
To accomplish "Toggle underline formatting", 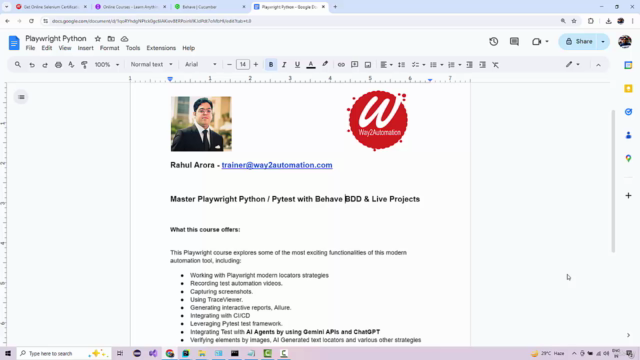I will coord(297,64).
